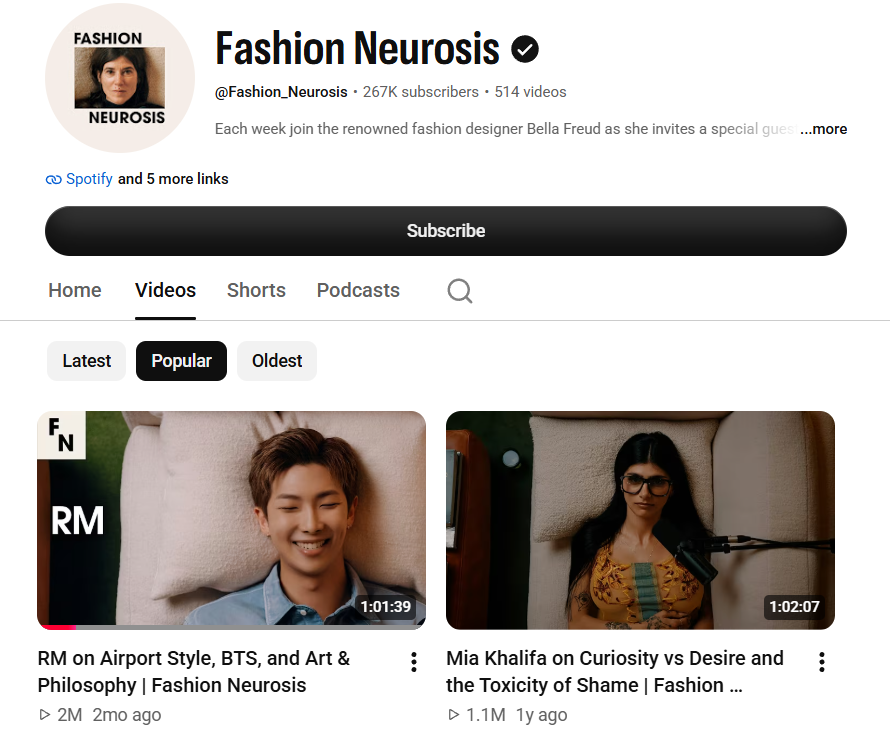Select the Videos tab
The width and height of the screenshot is (890, 731).
click(165, 290)
